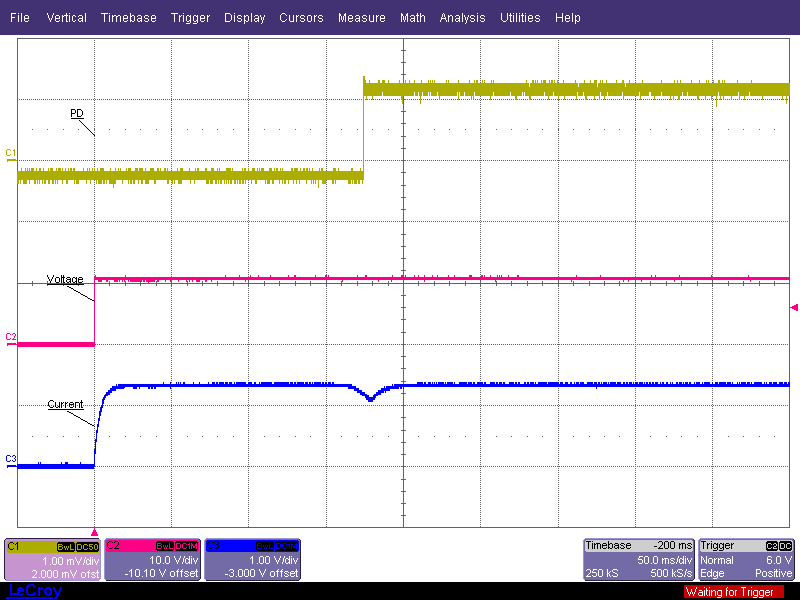Screen dimensions: 800x600
Task: Click the DC1M coupling badge on C2
Action: [x=187, y=546]
